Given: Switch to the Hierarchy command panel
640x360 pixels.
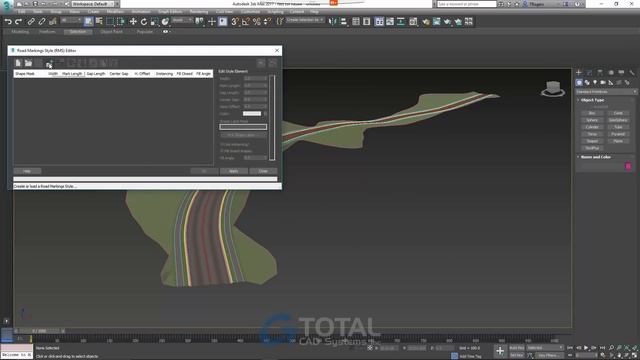Looking at the screenshot, I should point(600,73).
